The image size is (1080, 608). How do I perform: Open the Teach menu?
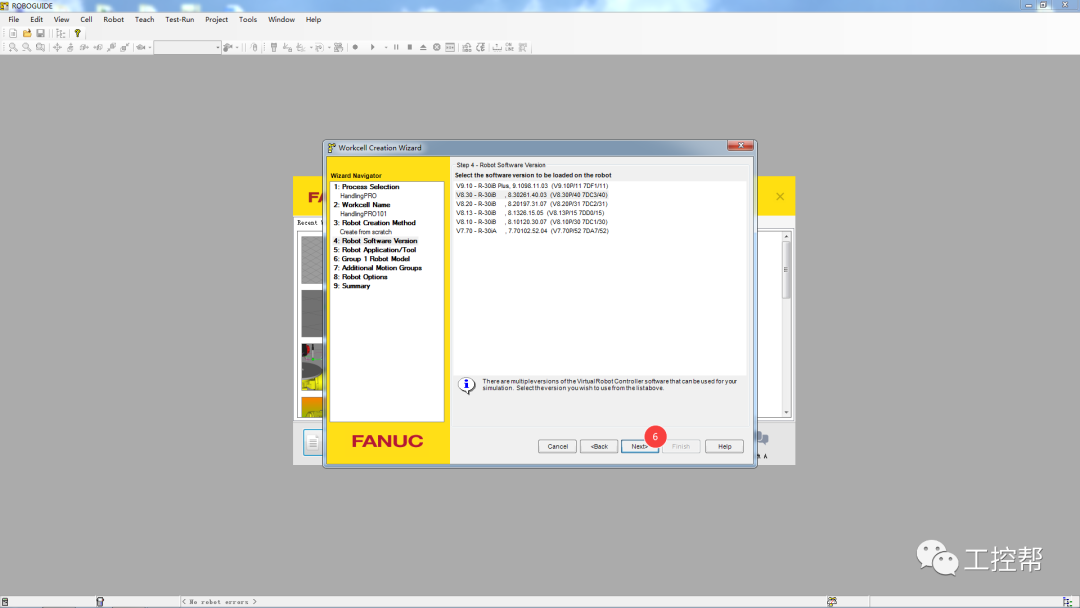tap(144, 19)
